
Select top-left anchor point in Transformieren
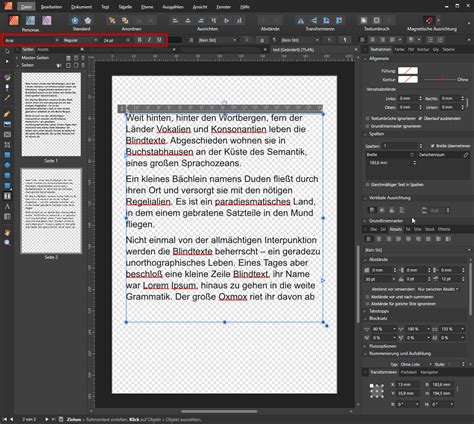click(x=371, y=386)
